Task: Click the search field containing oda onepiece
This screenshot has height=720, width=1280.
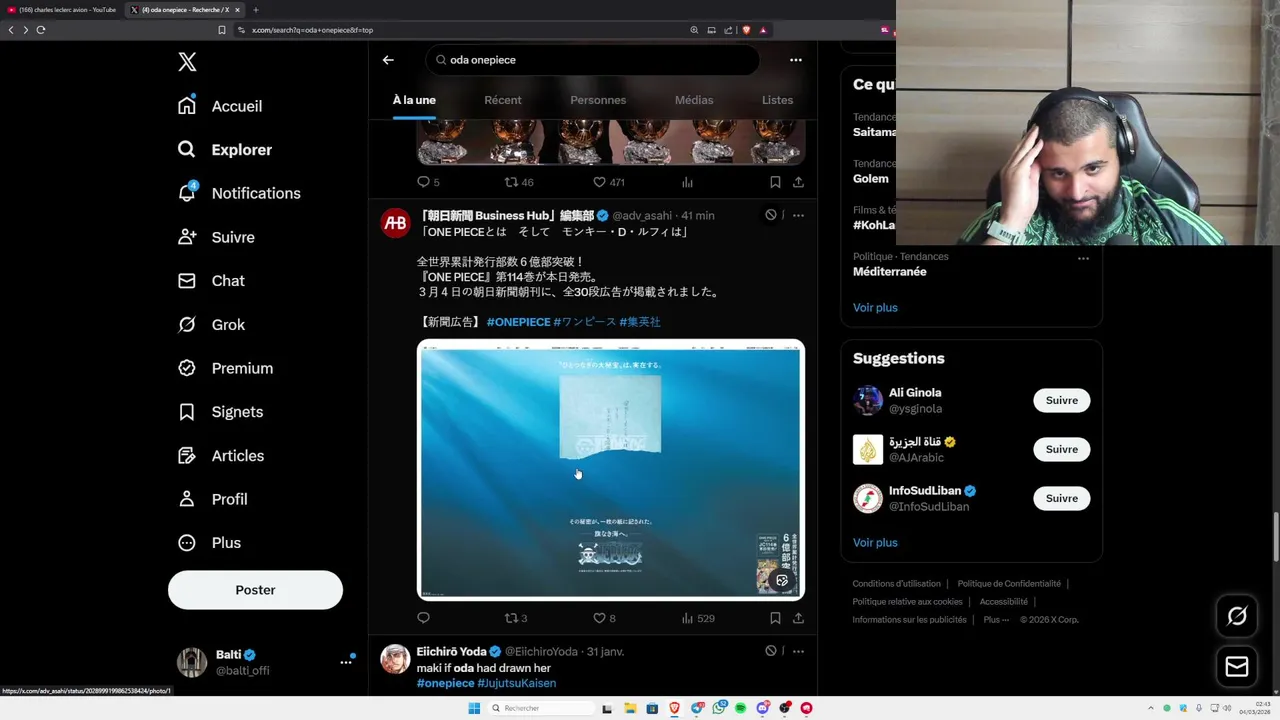Action: [593, 60]
